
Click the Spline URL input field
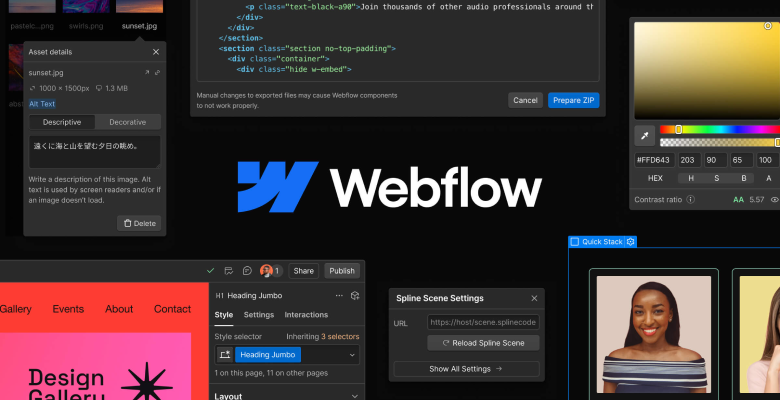coord(483,322)
